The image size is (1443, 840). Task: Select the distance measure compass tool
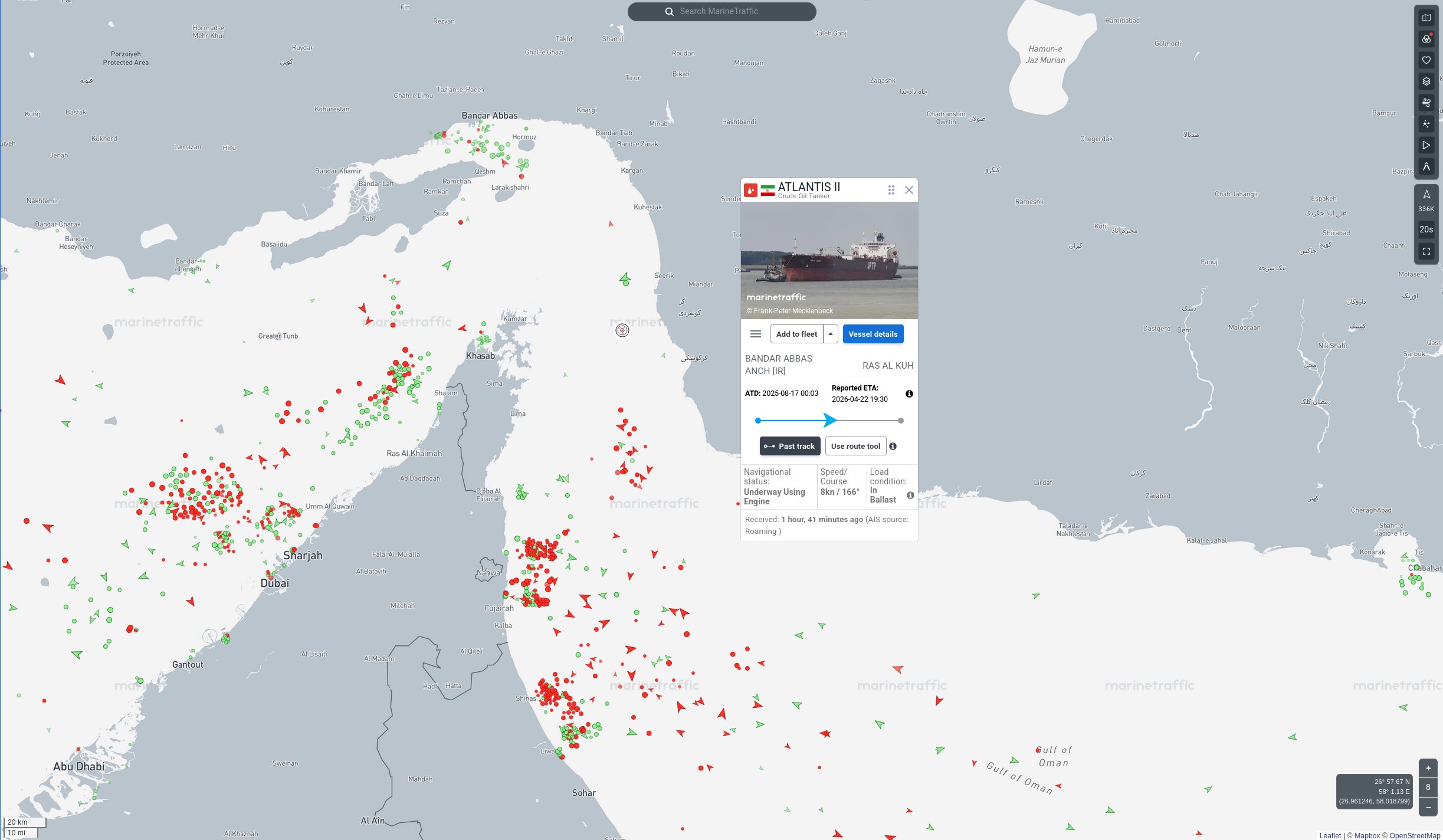click(x=1426, y=166)
